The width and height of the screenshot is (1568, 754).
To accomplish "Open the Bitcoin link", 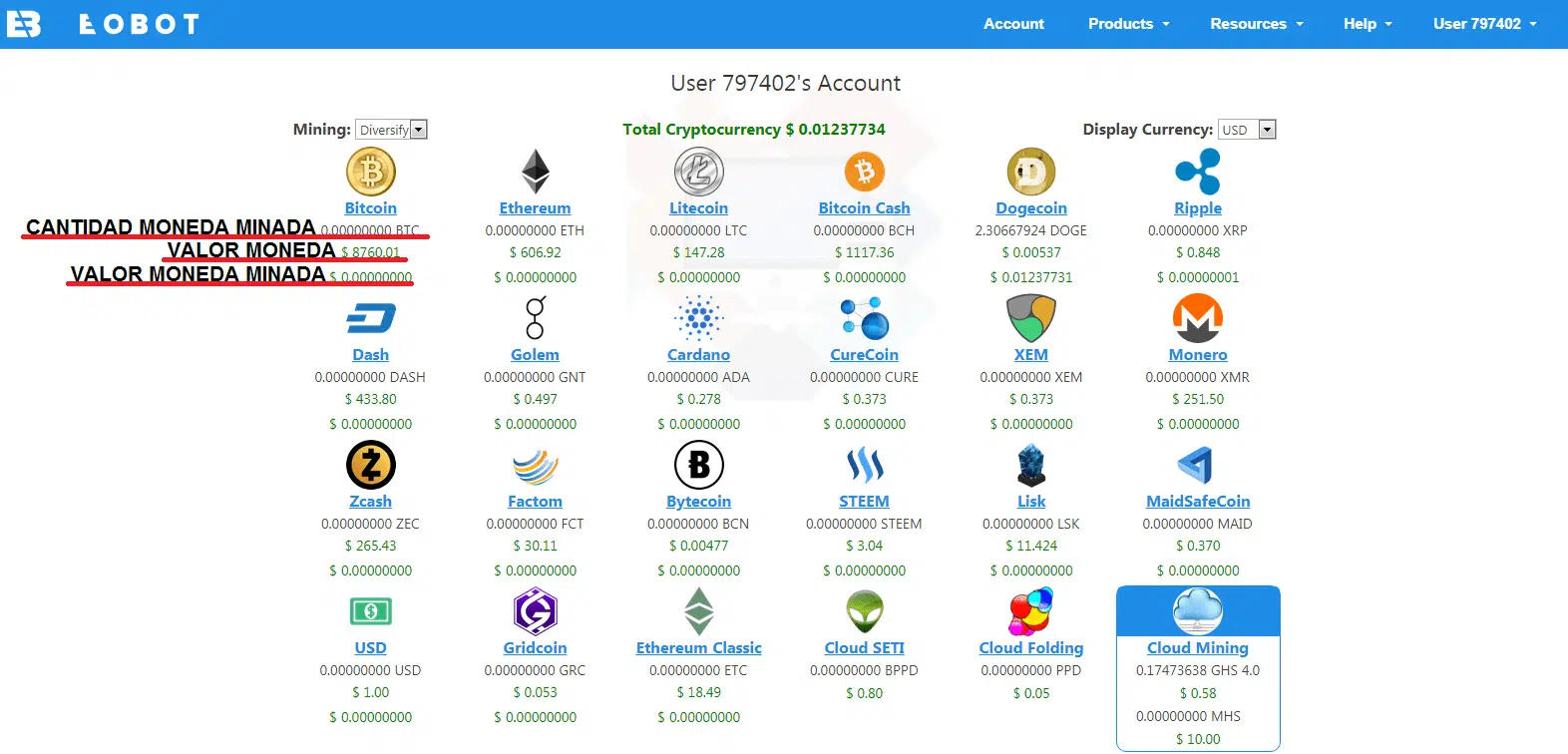I will [x=371, y=208].
